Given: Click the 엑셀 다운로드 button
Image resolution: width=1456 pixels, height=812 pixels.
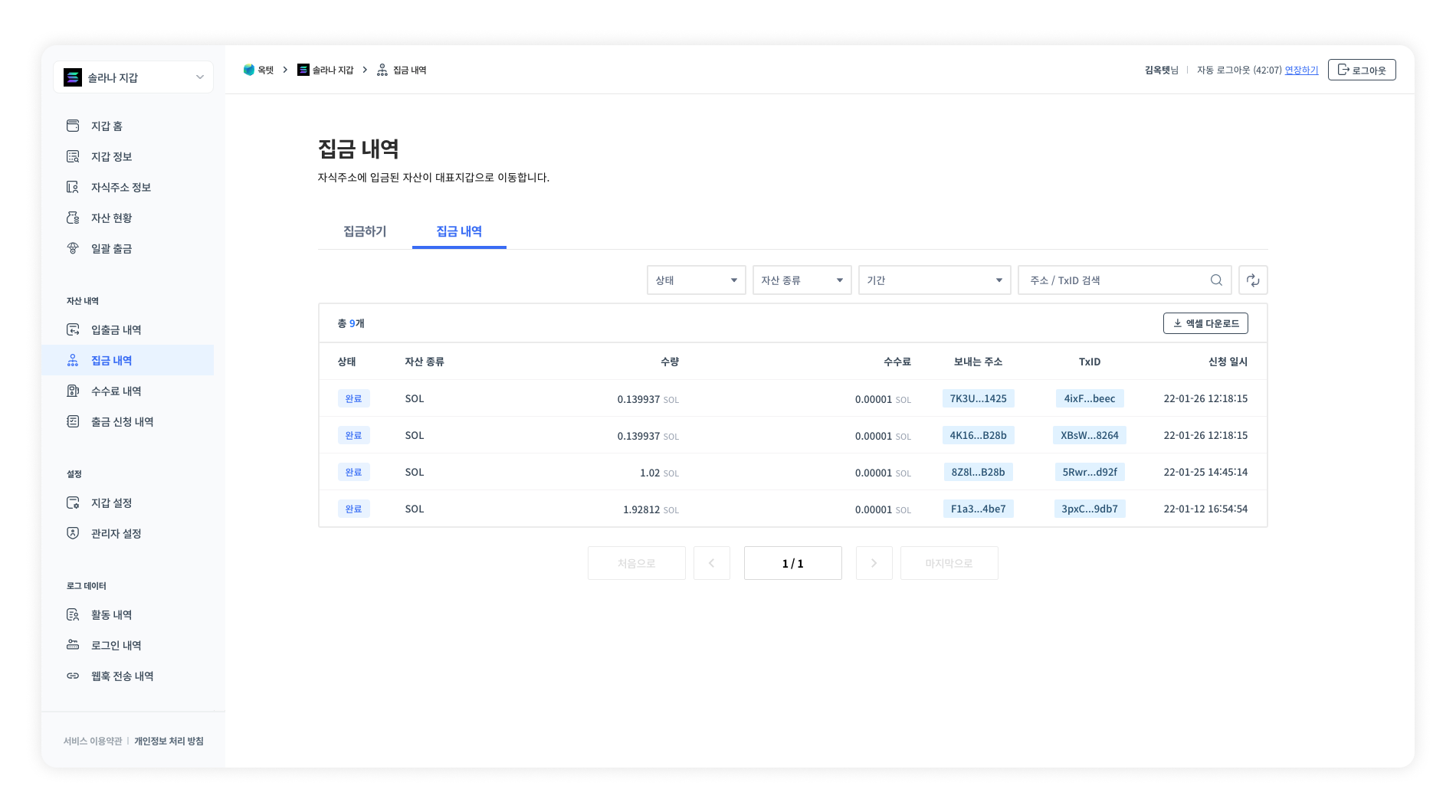Looking at the screenshot, I should (1205, 323).
